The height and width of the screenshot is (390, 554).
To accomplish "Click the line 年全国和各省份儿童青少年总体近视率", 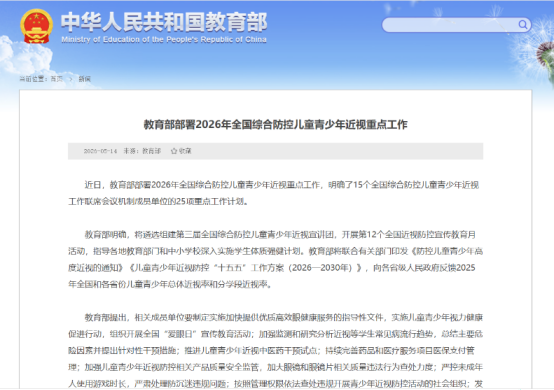I will pos(170,284).
